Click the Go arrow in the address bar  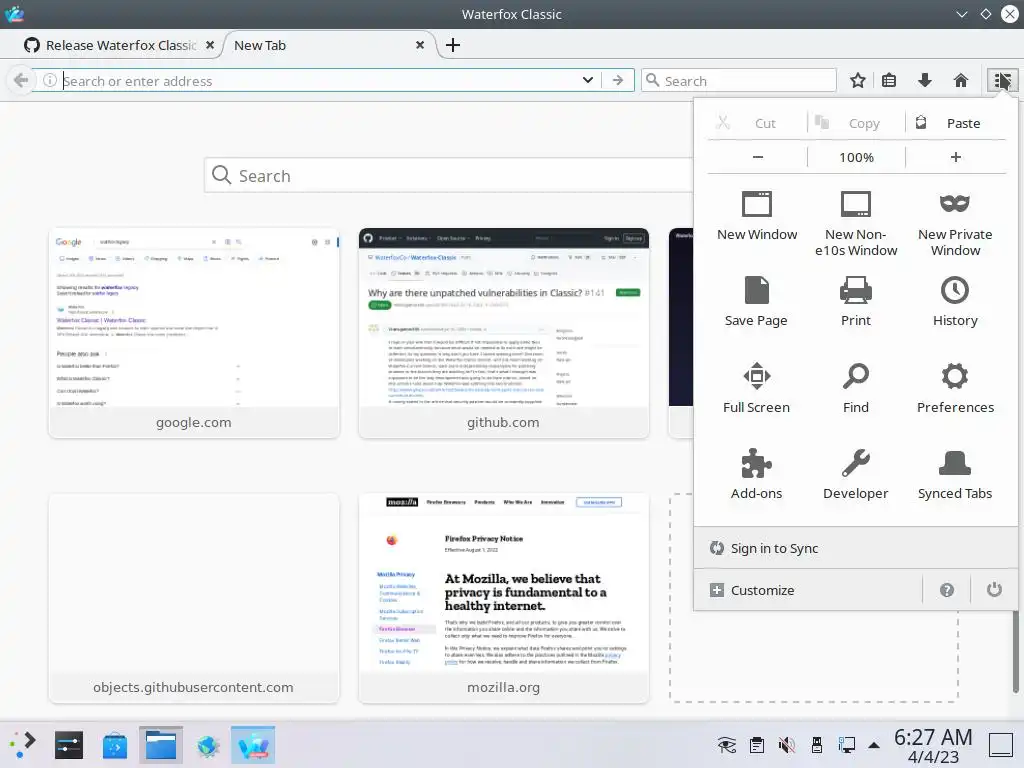[617, 80]
